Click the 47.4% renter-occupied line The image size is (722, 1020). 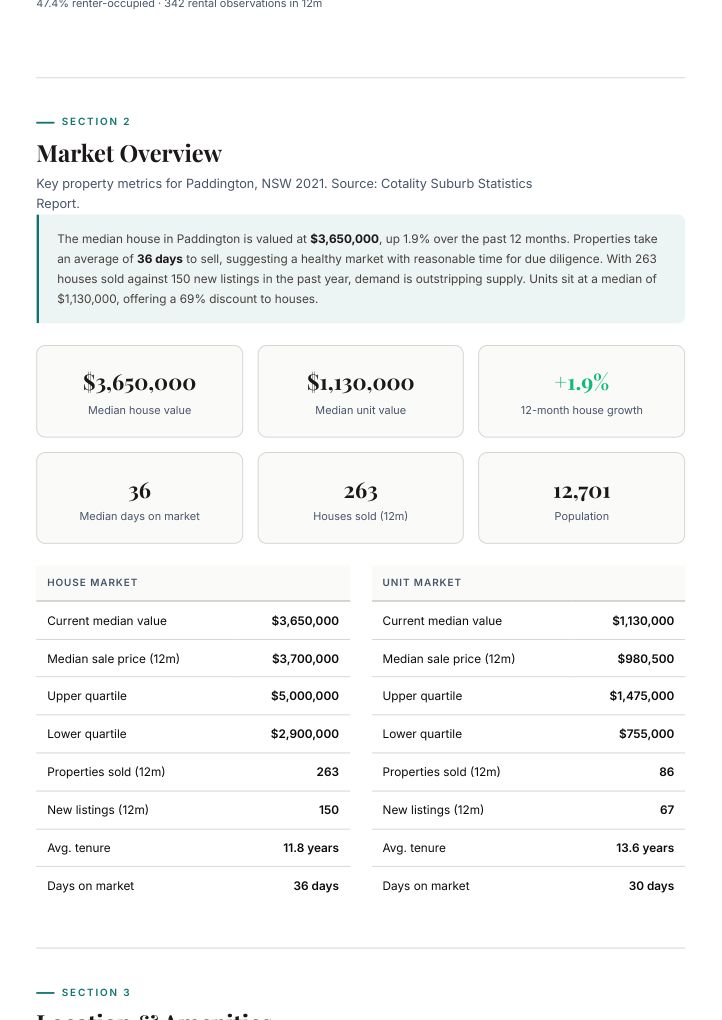(x=179, y=4)
